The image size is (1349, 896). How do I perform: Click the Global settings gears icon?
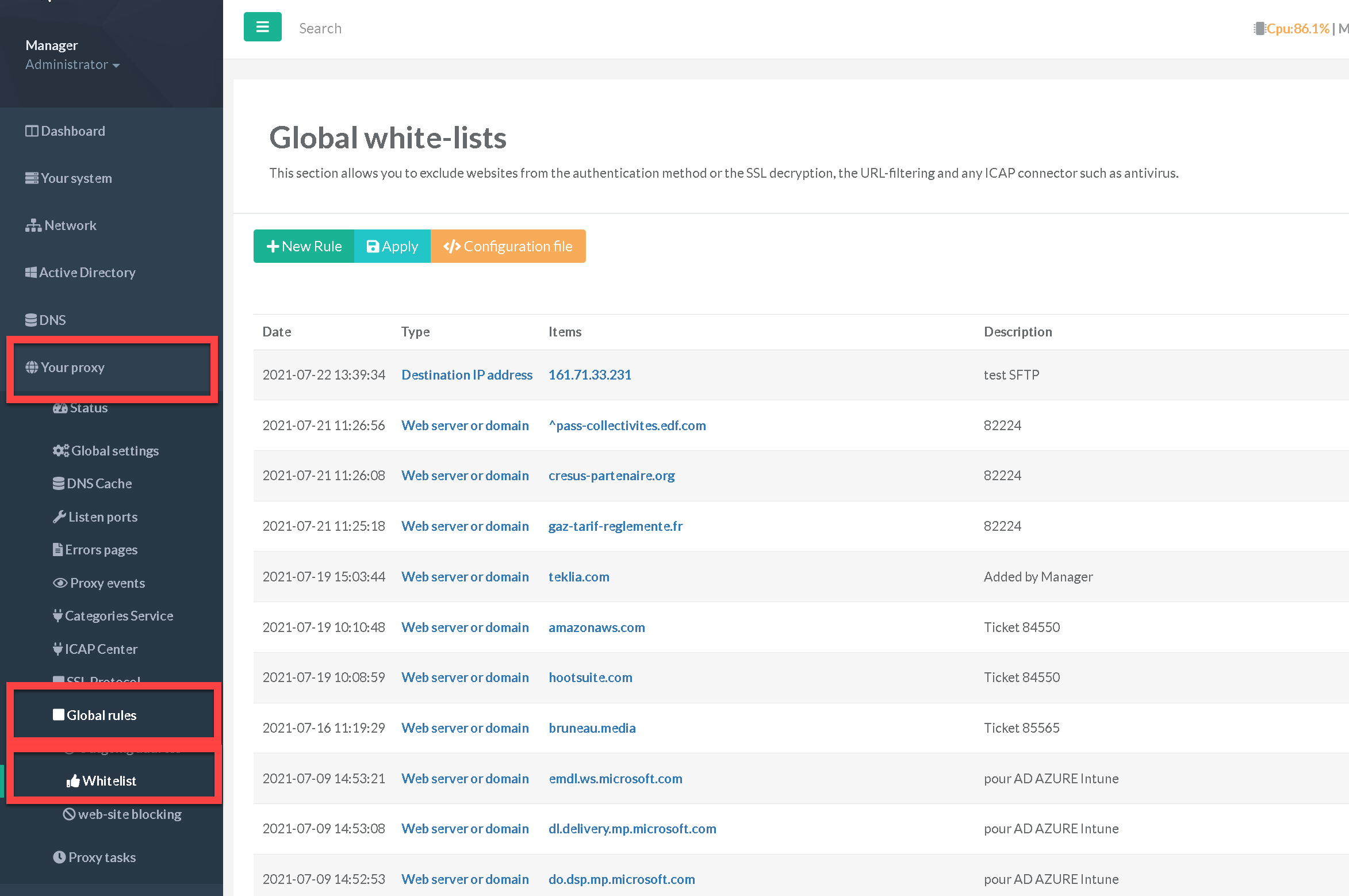[x=60, y=451]
